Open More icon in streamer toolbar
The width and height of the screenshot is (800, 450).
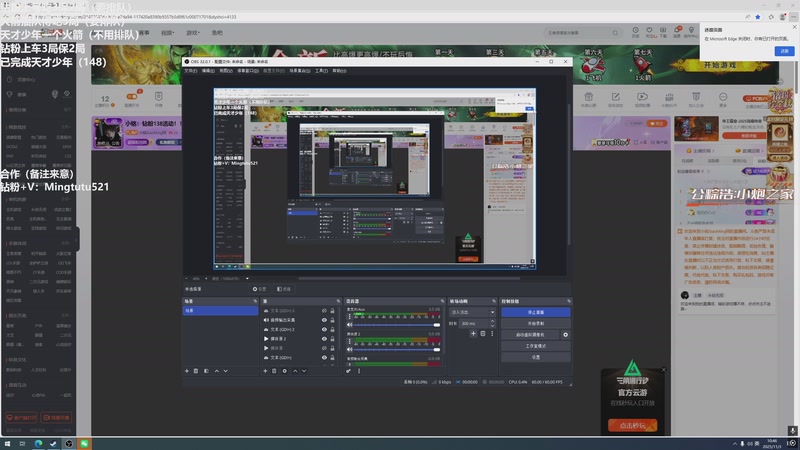pyautogui.click(x=723, y=98)
